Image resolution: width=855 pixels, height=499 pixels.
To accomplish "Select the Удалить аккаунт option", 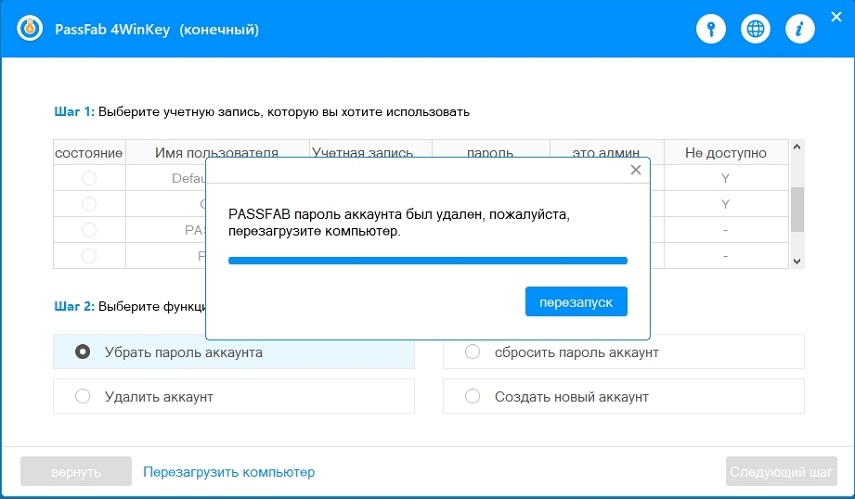I will point(233,396).
